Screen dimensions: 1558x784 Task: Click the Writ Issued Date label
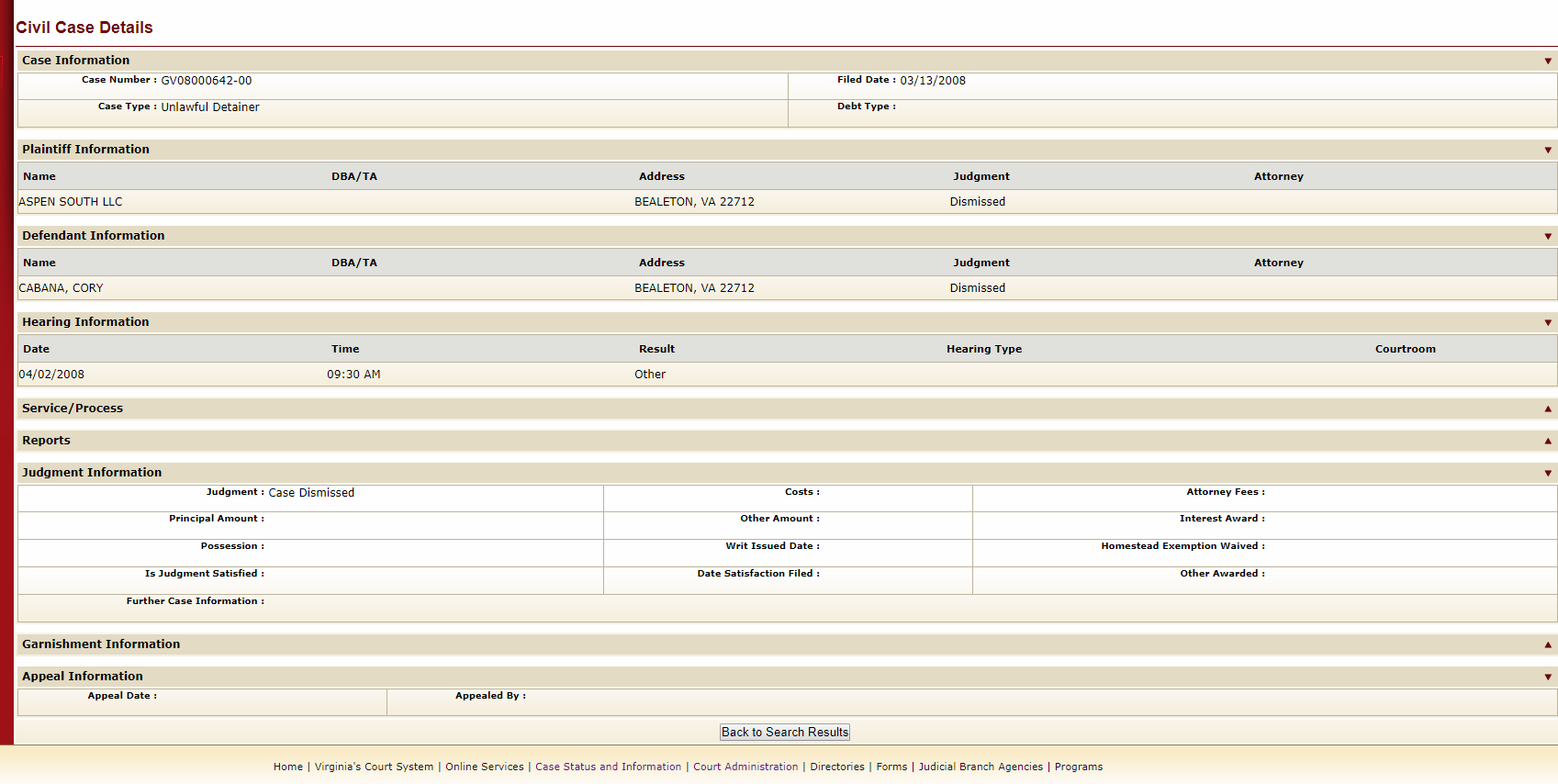(773, 546)
